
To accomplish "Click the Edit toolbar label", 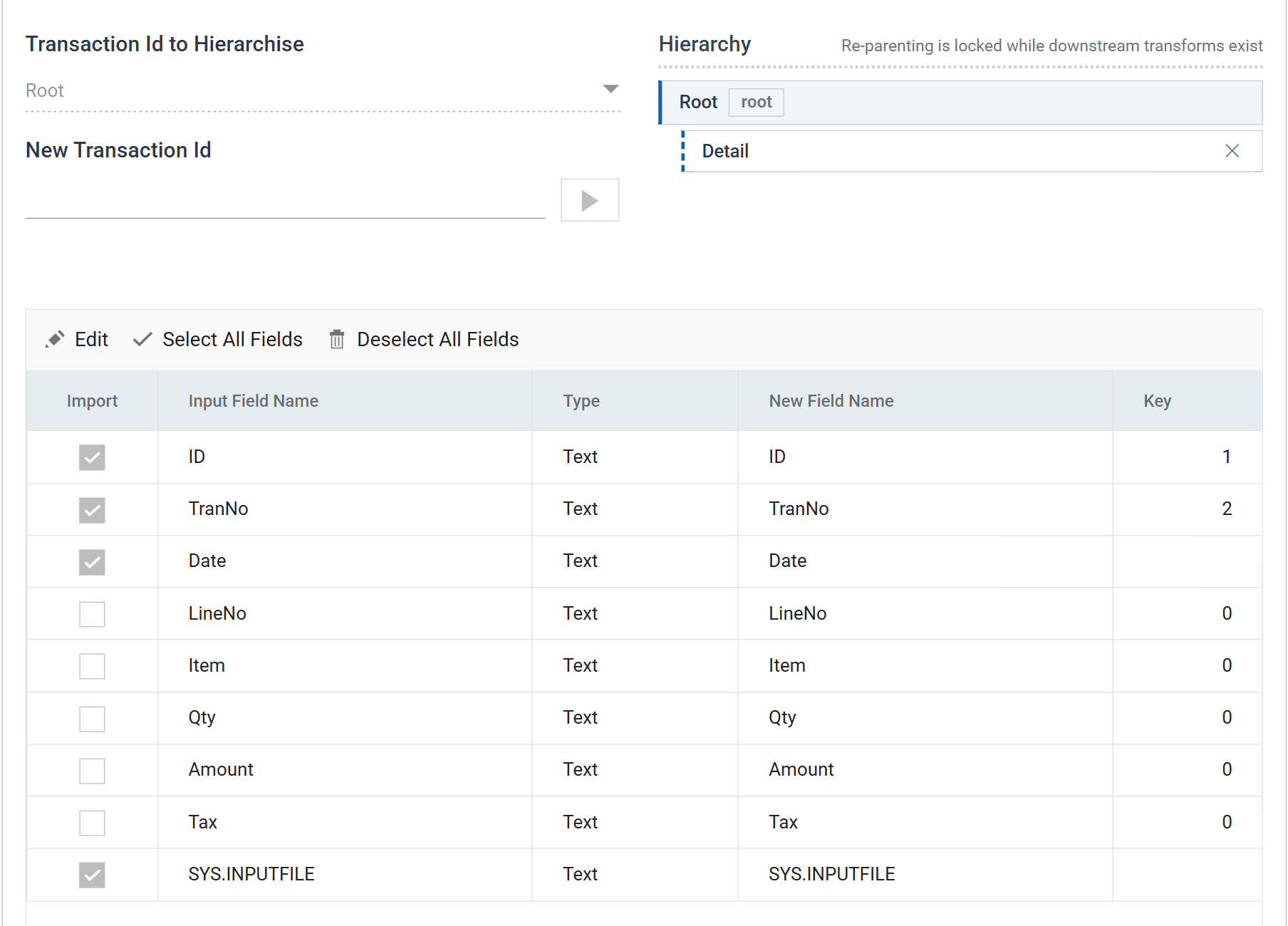I will click(x=91, y=339).
